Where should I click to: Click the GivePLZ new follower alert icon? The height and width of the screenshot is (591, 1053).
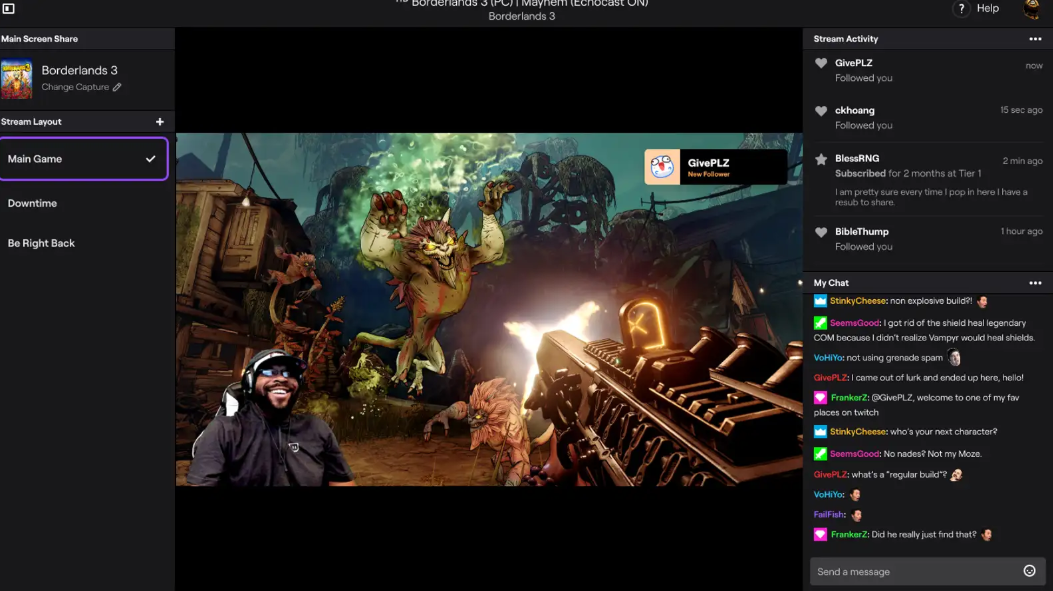click(661, 165)
